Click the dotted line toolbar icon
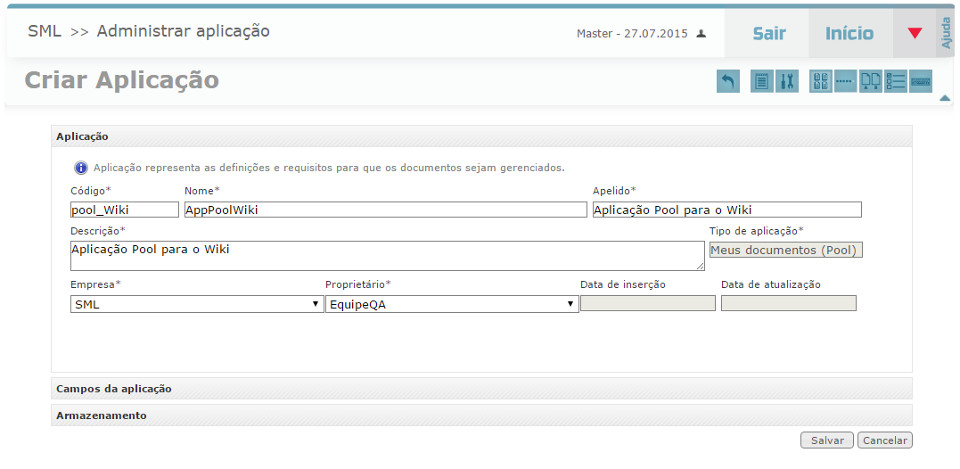 pos(846,82)
